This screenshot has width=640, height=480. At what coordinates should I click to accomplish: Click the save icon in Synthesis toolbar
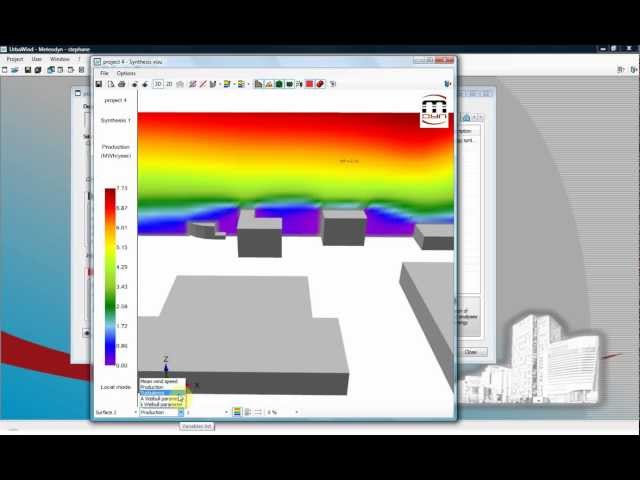(x=99, y=84)
